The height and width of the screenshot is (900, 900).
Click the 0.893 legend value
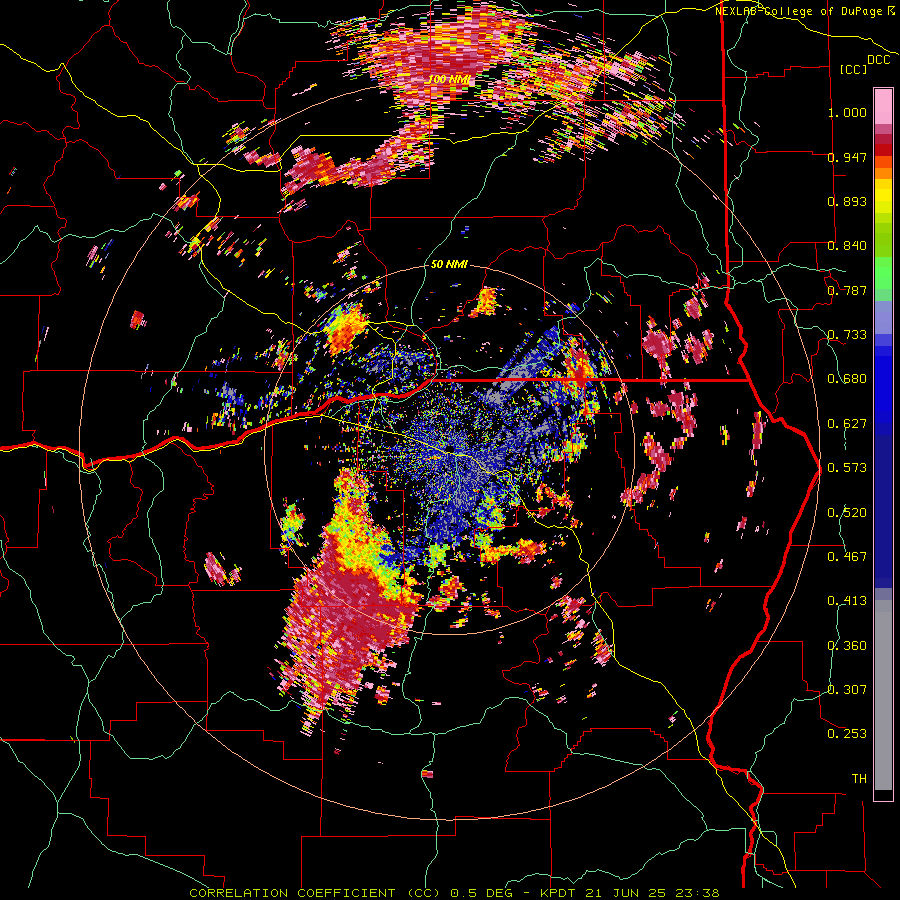847,201
